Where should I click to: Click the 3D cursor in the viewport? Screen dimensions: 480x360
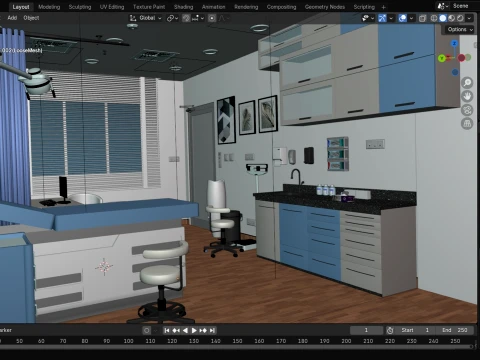(x=104, y=267)
